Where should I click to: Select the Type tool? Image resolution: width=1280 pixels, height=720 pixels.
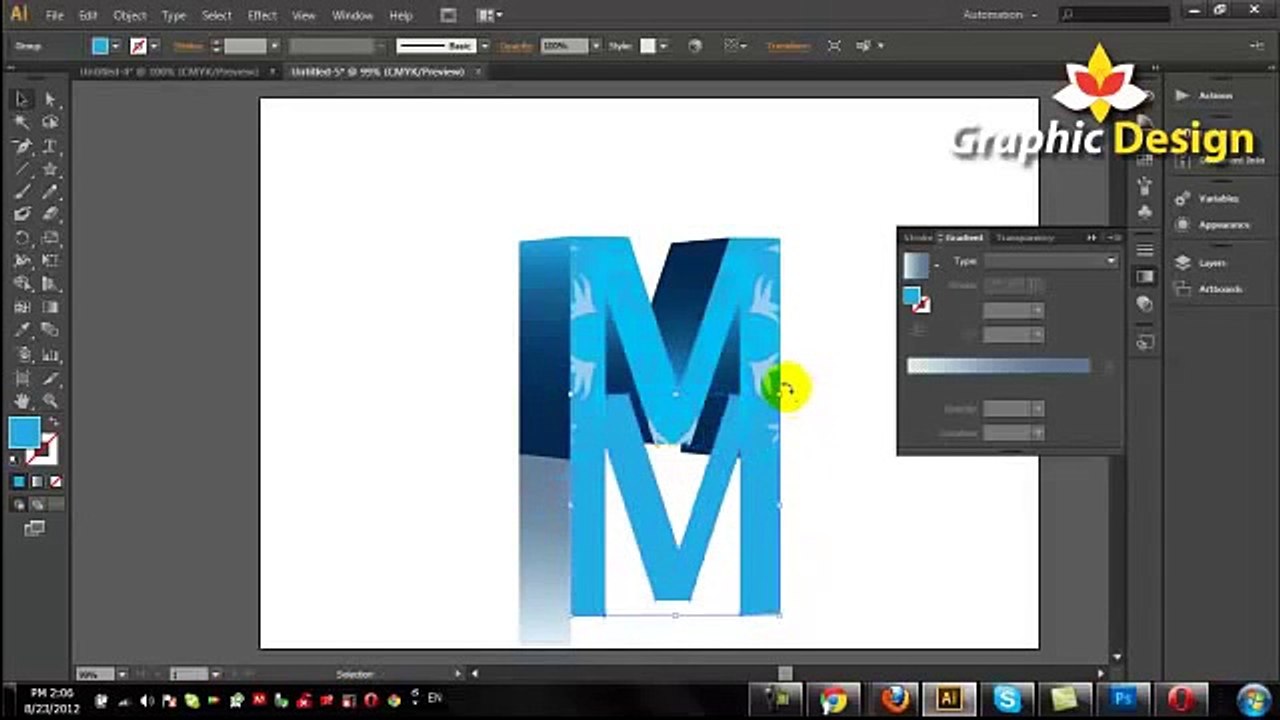(50, 146)
